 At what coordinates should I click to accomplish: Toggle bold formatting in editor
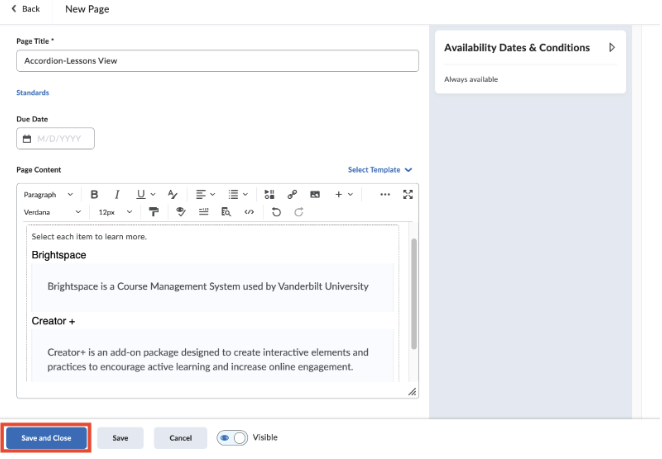click(94, 194)
